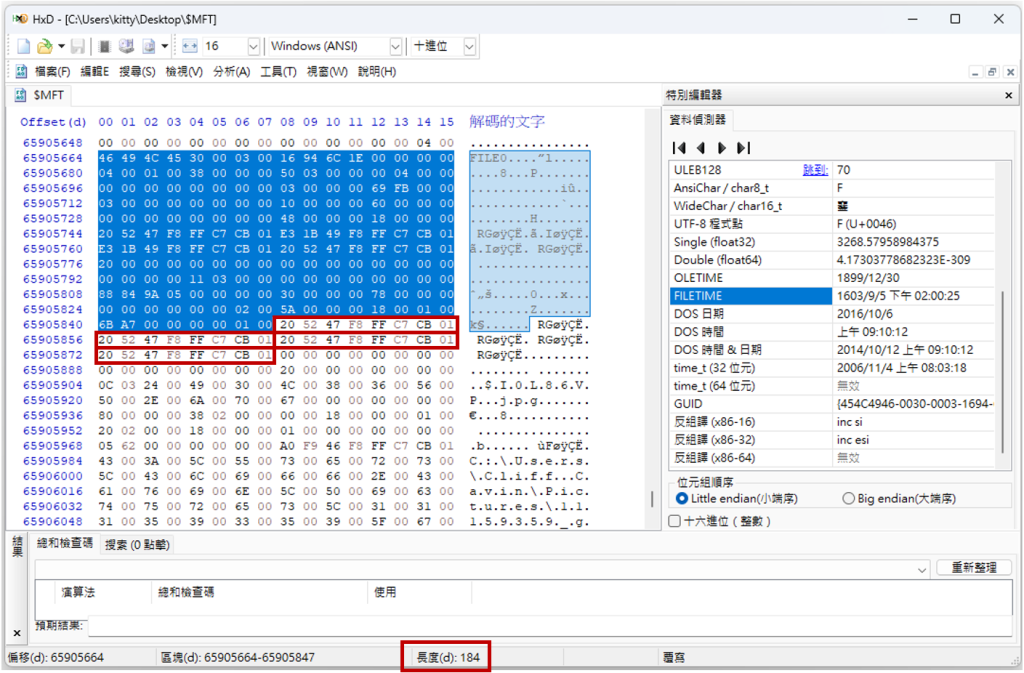Jump to last byte in data inspector
This screenshot has height=673, width=1024.
pyautogui.click(x=743, y=148)
